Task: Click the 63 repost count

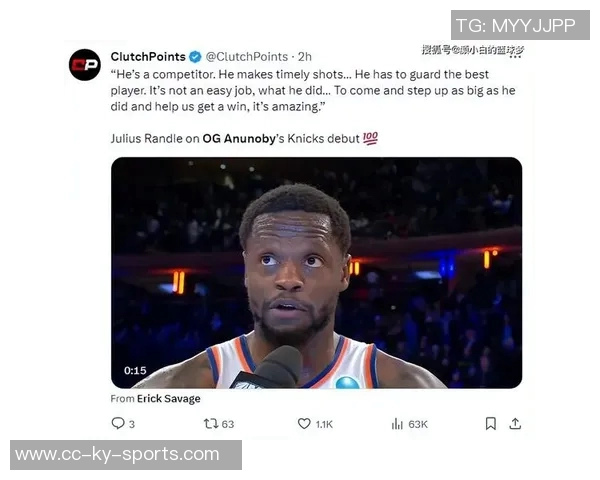Action: [x=228, y=424]
